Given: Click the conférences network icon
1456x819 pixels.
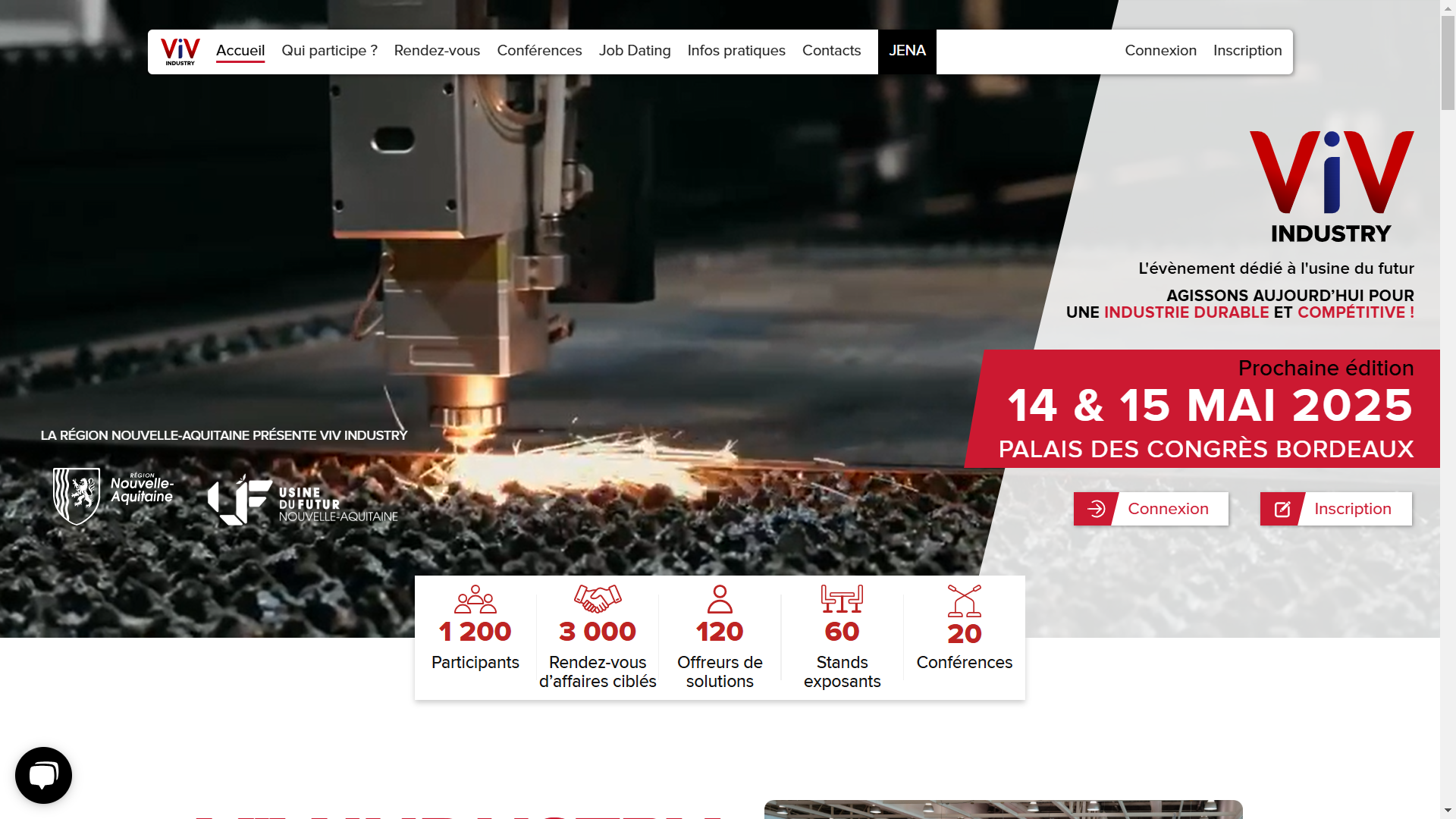Looking at the screenshot, I should (965, 600).
